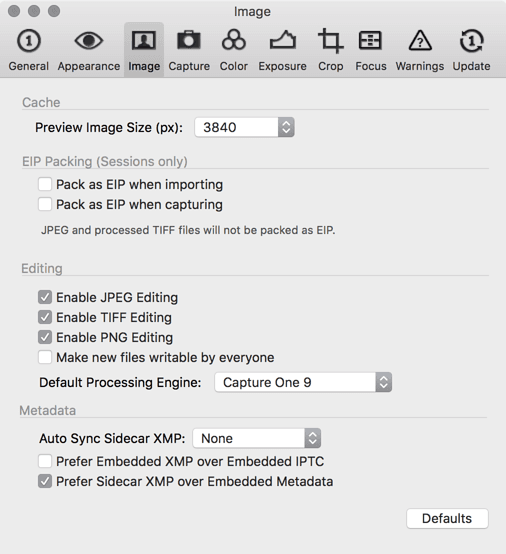Open the General preferences icon

point(29,41)
